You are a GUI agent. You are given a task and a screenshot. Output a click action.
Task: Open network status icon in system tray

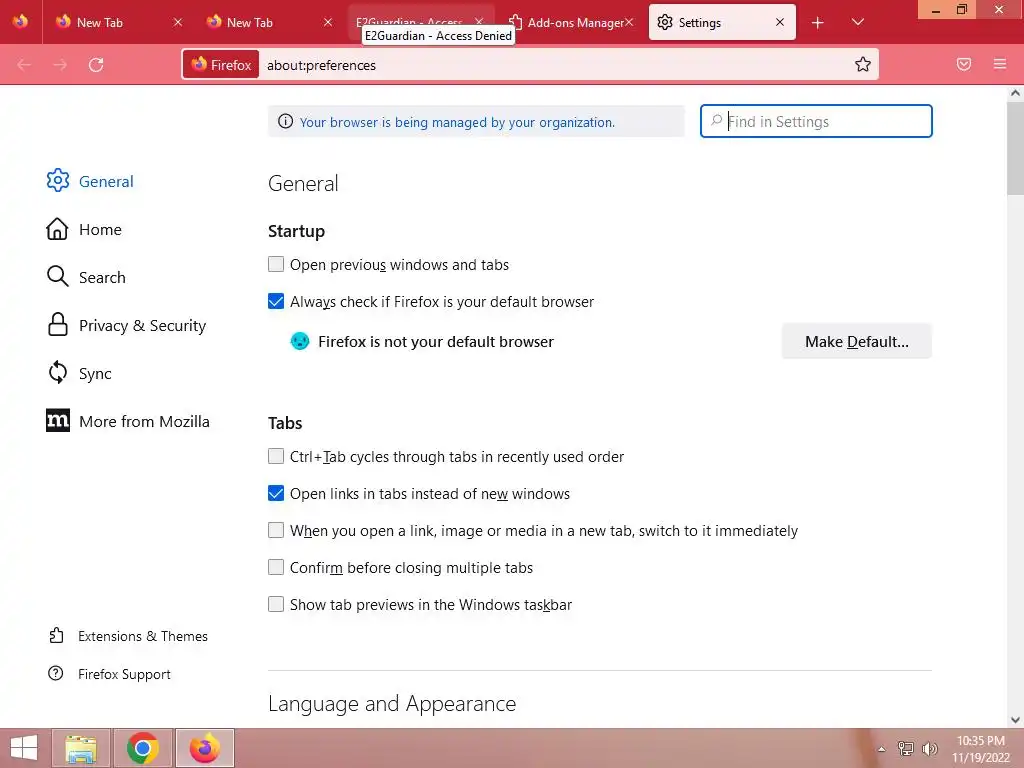(905, 749)
